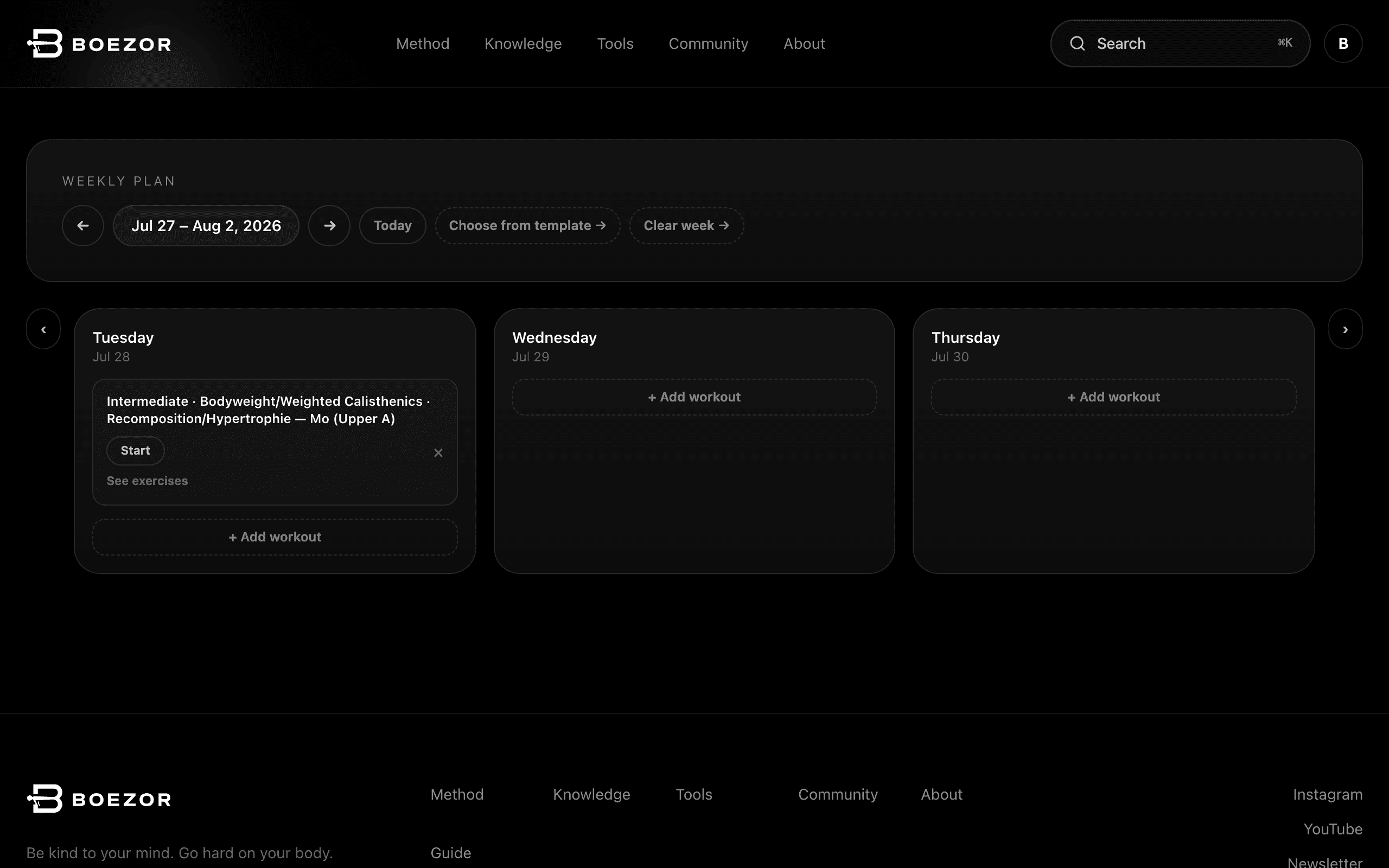Remove the Upper A workout with X
1389x868 pixels.
point(438,453)
